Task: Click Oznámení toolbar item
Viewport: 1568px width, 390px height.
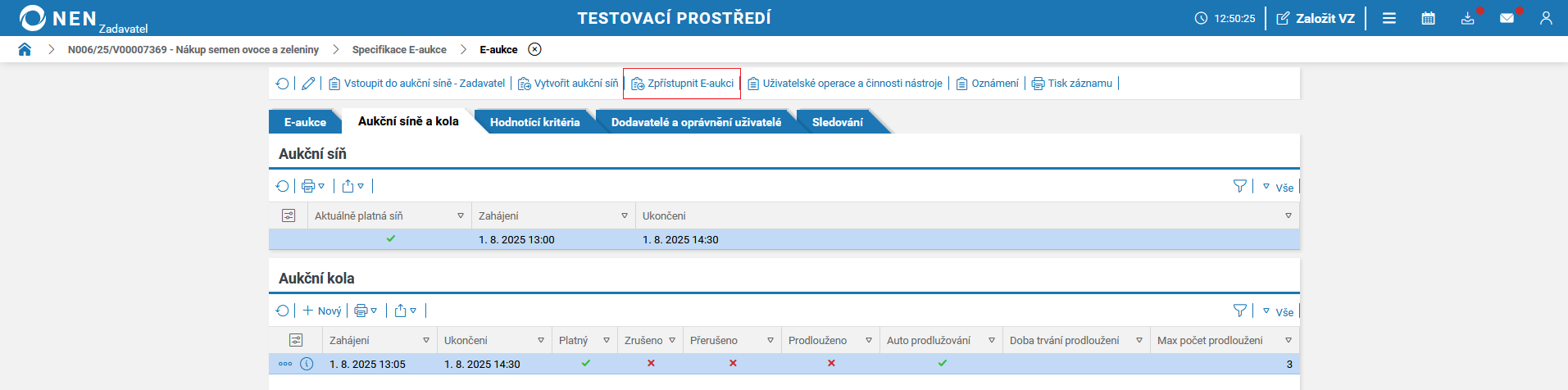Action: point(987,84)
